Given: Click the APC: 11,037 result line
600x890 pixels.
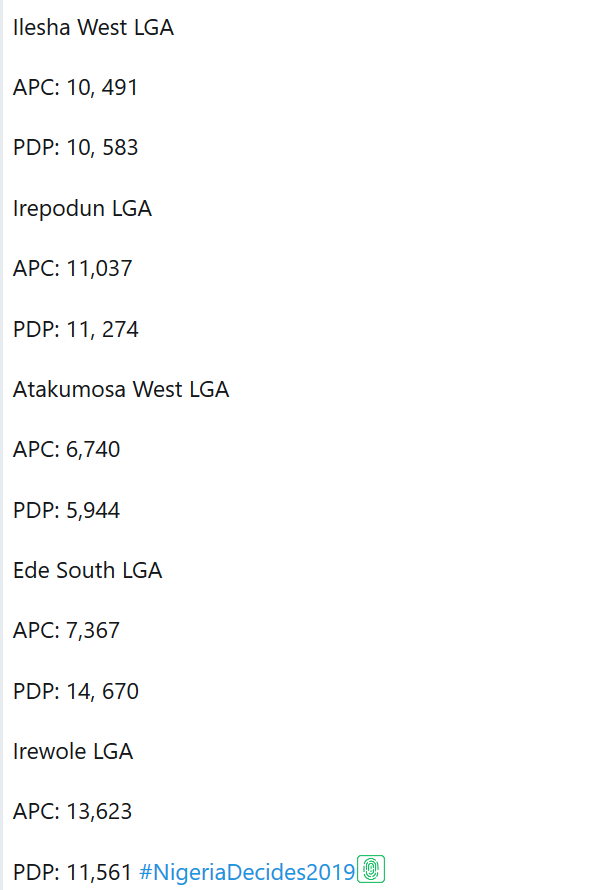Looking at the screenshot, I should coord(72,268).
